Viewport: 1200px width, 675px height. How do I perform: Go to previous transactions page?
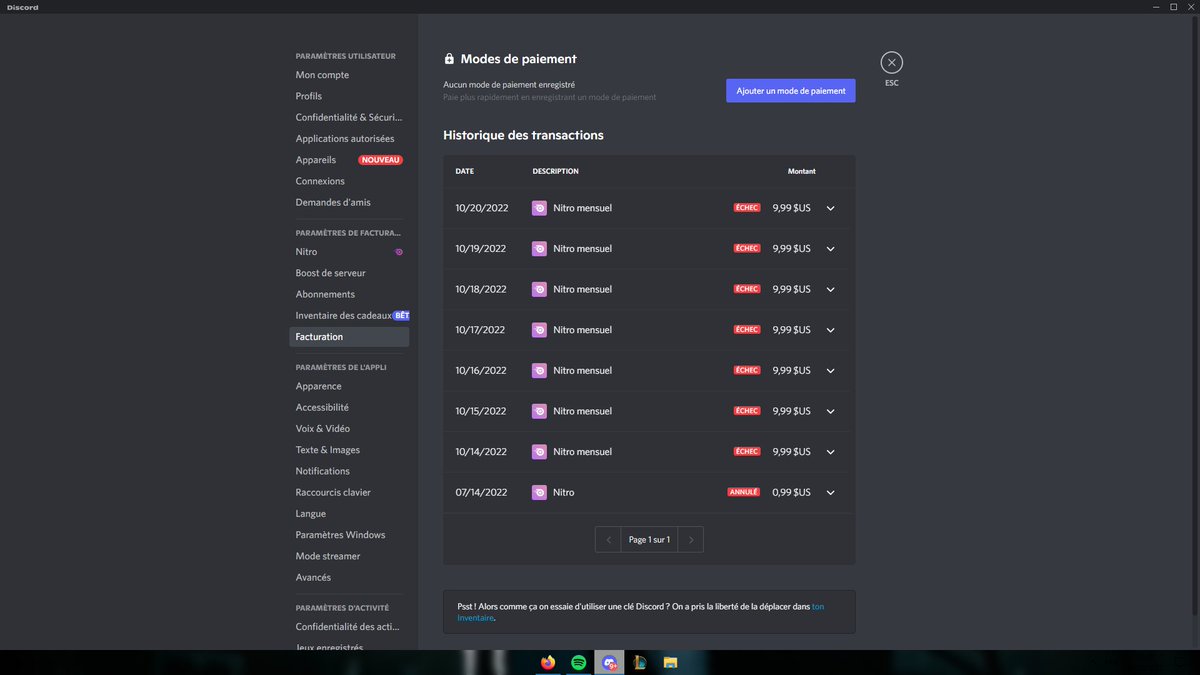[608, 539]
